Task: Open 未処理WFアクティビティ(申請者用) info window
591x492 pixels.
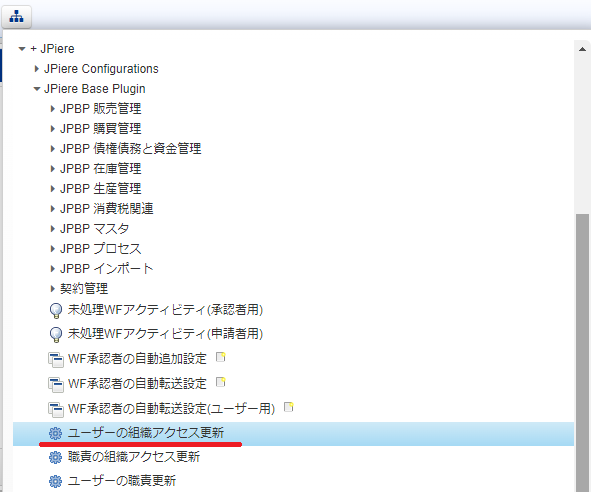Action: [165, 334]
